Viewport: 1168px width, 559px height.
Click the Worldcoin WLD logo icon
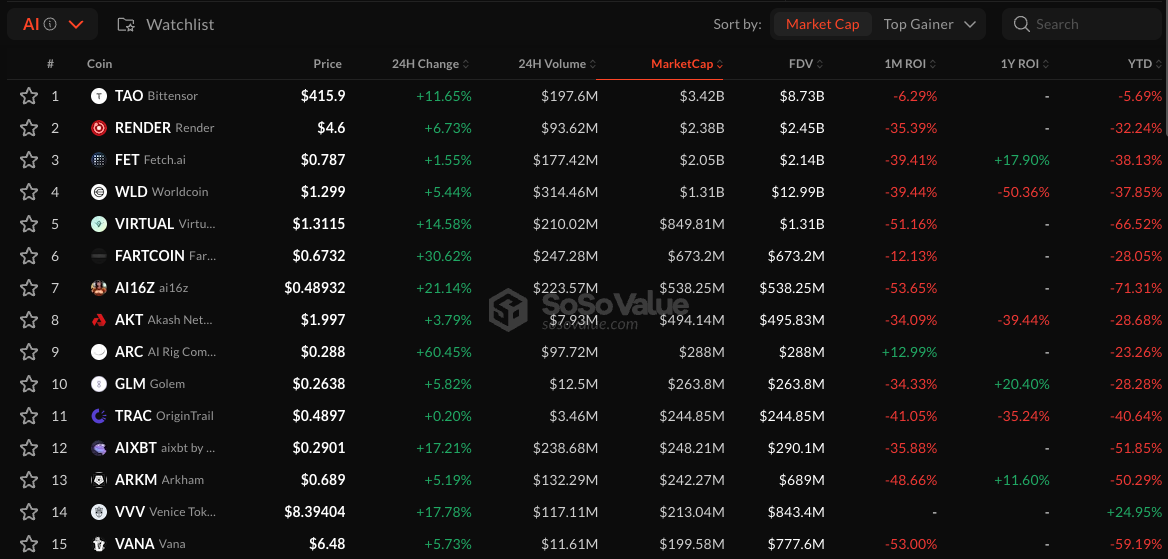pos(99,192)
